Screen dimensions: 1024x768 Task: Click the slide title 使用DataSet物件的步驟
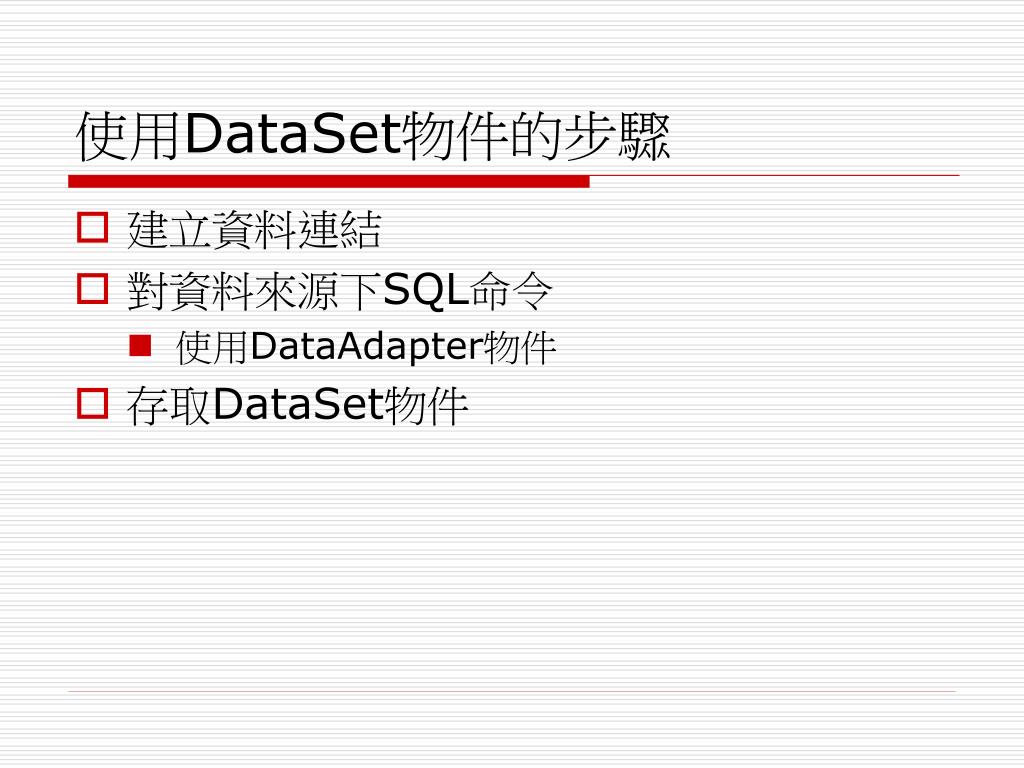pos(374,136)
